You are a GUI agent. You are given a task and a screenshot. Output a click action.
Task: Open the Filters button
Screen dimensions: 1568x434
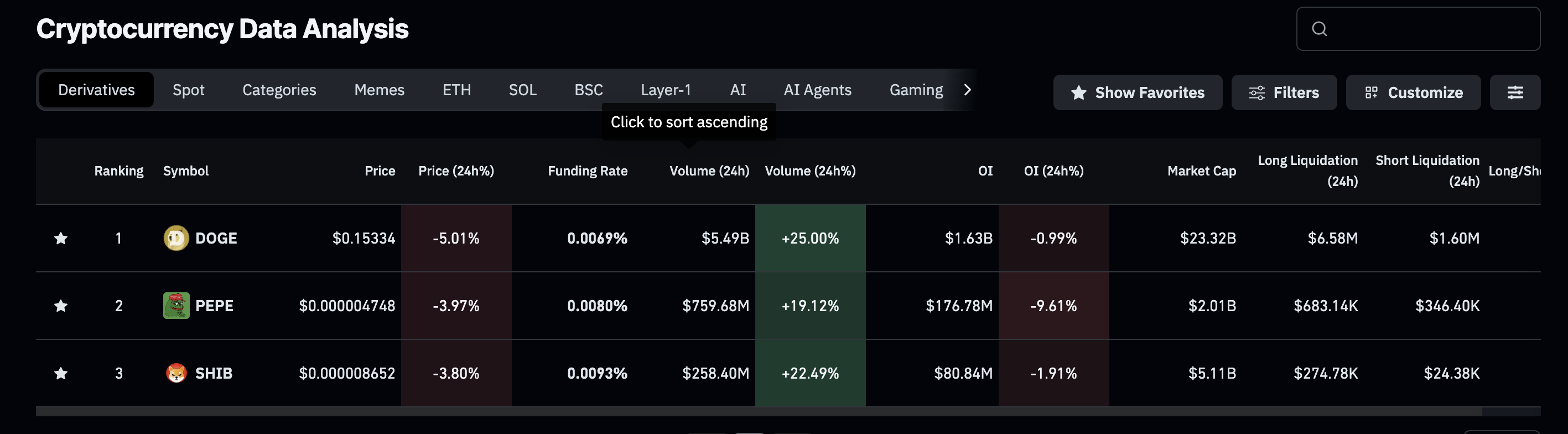(x=1284, y=92)
